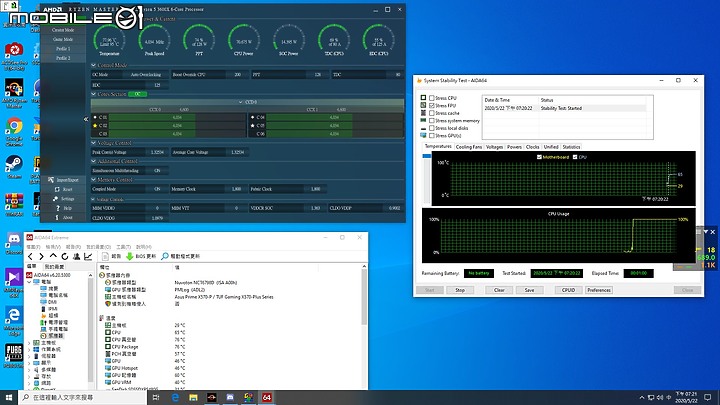Collapse Ryzen Master sidebar with double chevron
Image resolution: width=720 pixels, height=405 pixels.
(x=86, y=119)
